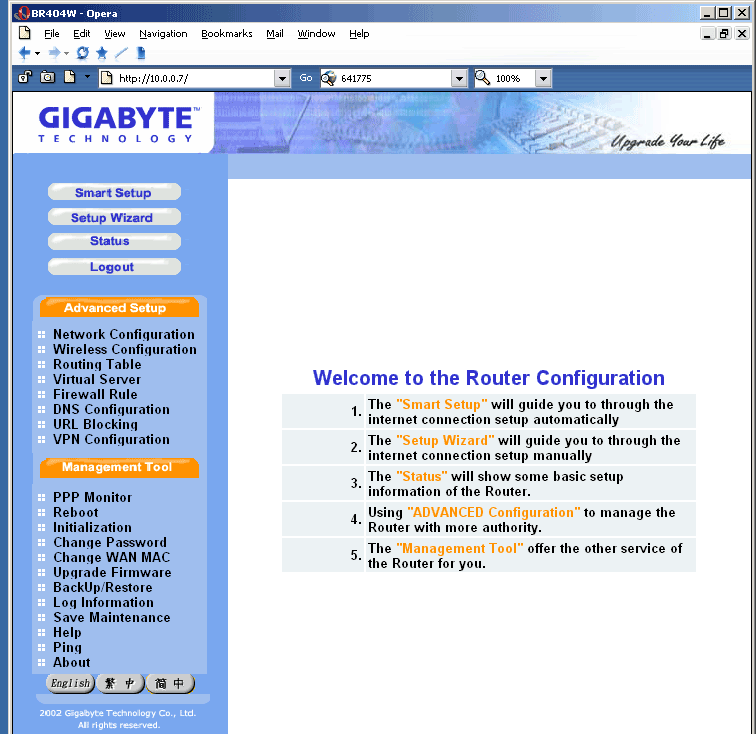Open DNS Configuration link
The image size is (756, 734).
(111, 409)
